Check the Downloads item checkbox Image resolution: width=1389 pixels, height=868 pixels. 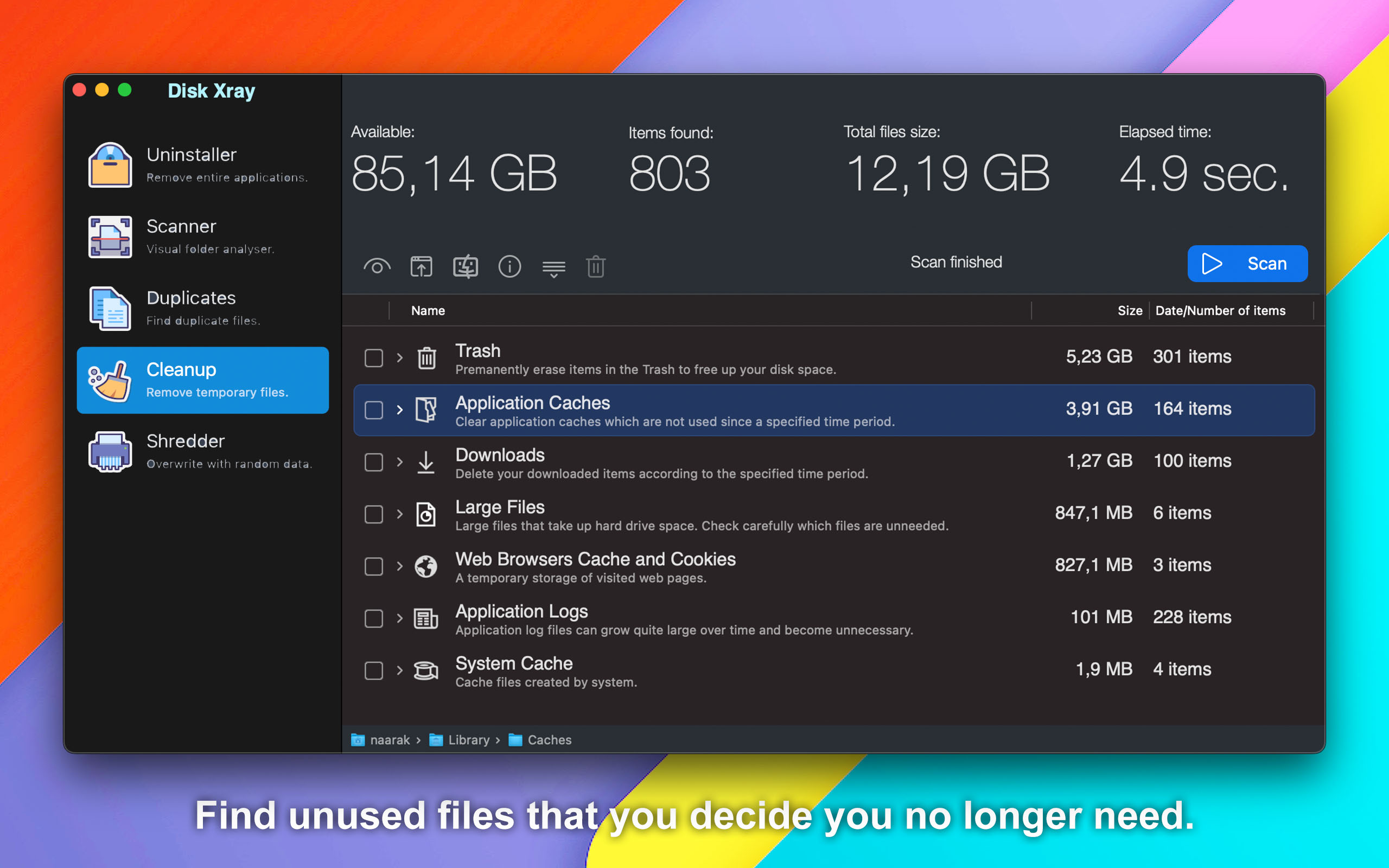(x=373, y=462)
